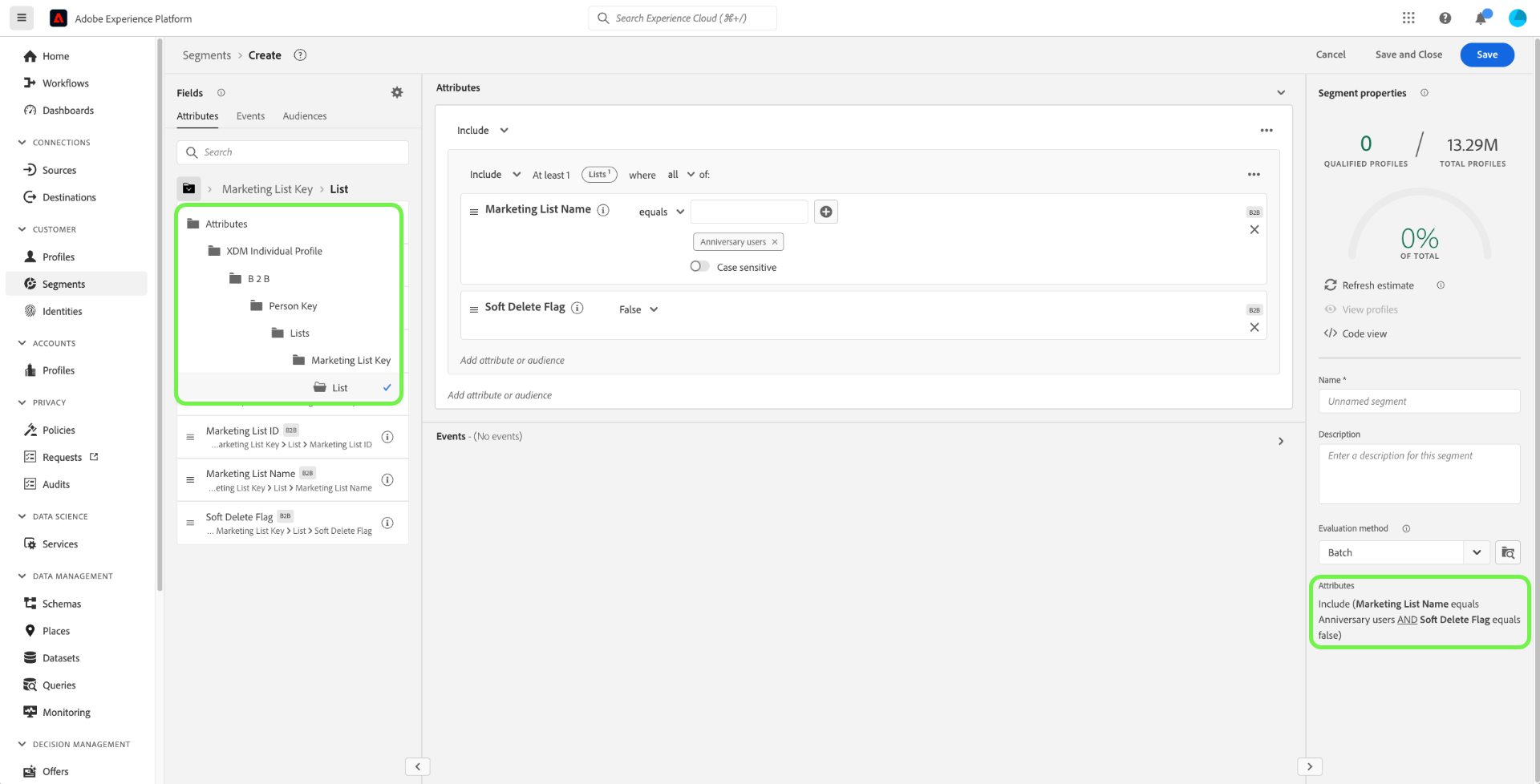Click the Marketing List Name value input

[749, 212]
